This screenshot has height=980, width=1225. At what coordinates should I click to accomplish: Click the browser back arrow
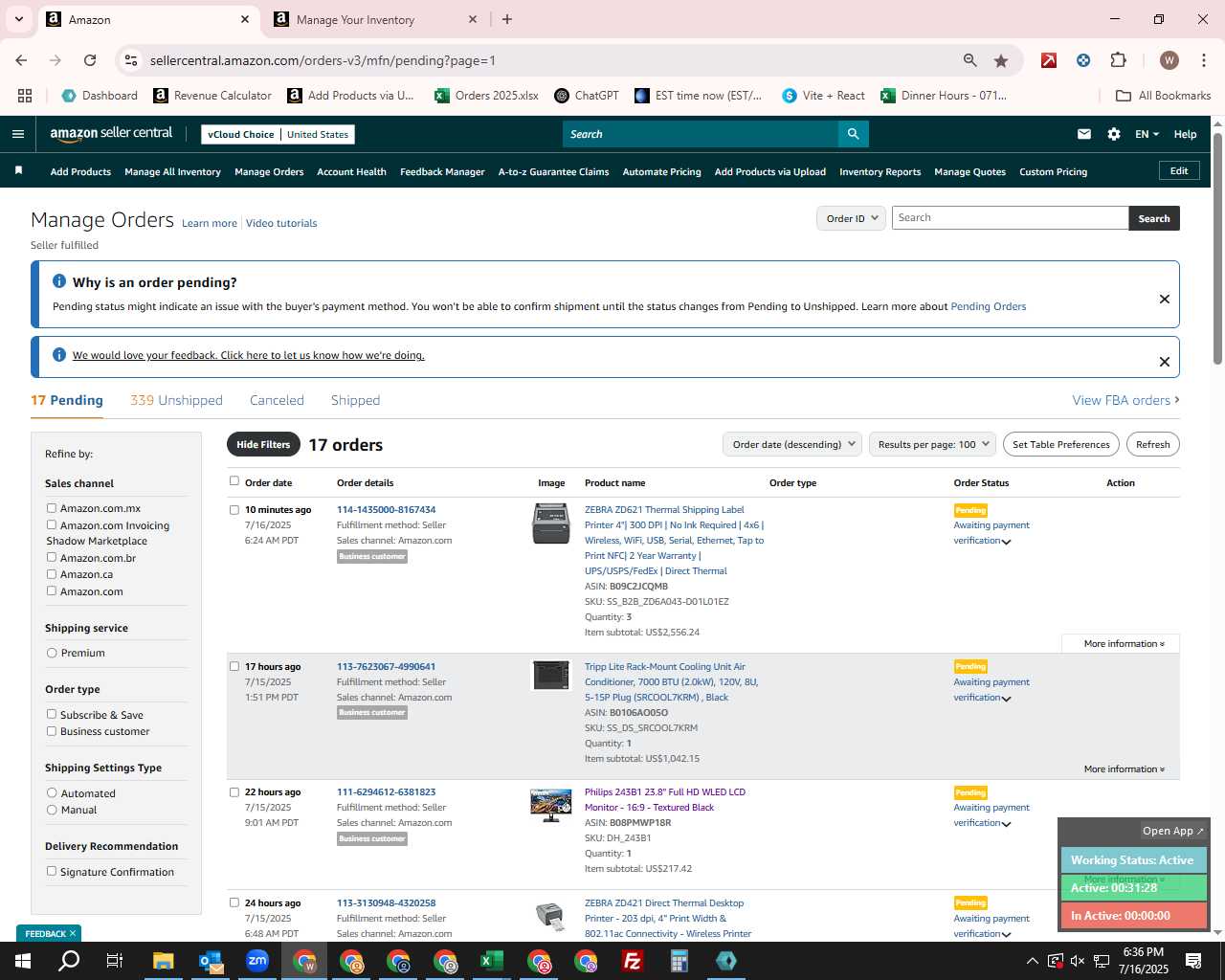(21, 60)
